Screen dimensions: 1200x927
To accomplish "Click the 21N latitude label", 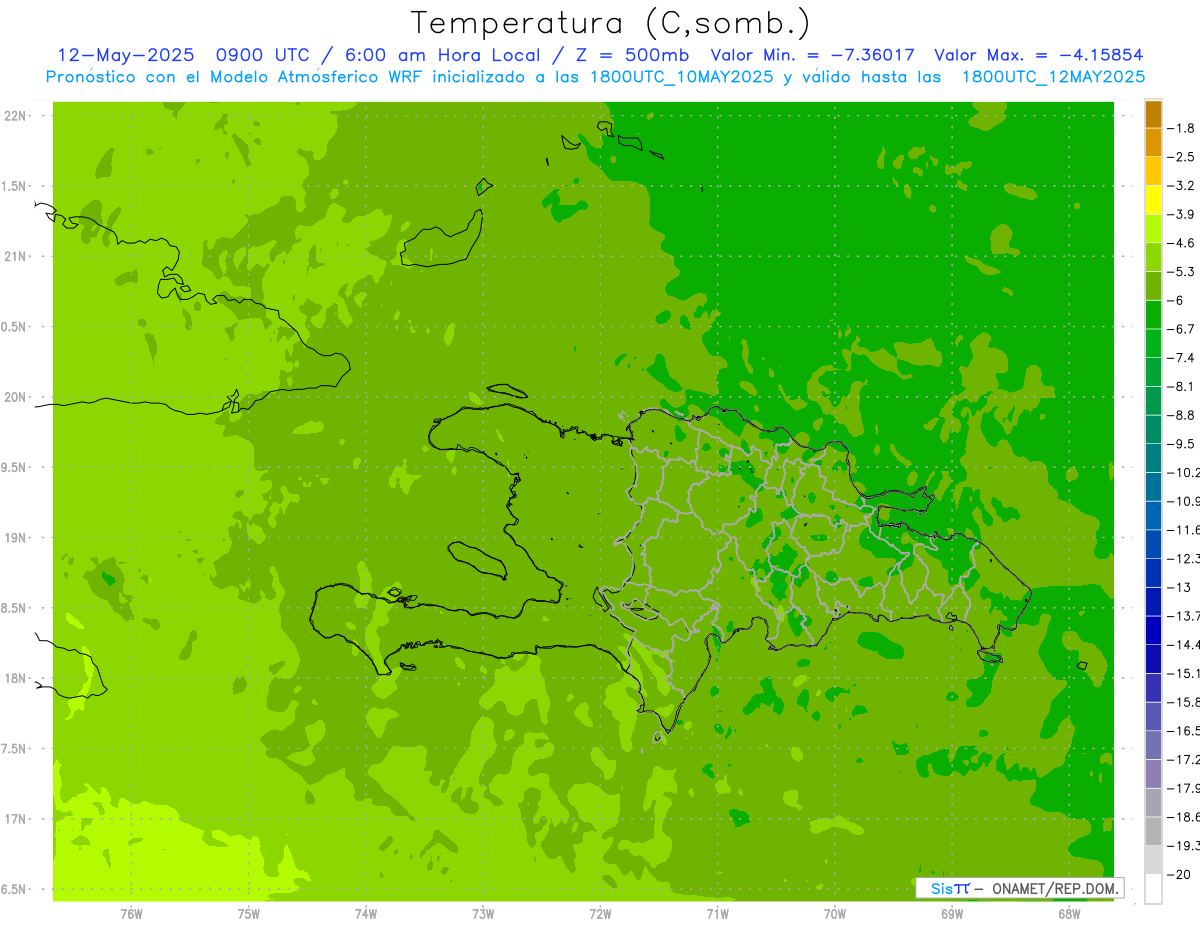I will (x=15, y=256).
